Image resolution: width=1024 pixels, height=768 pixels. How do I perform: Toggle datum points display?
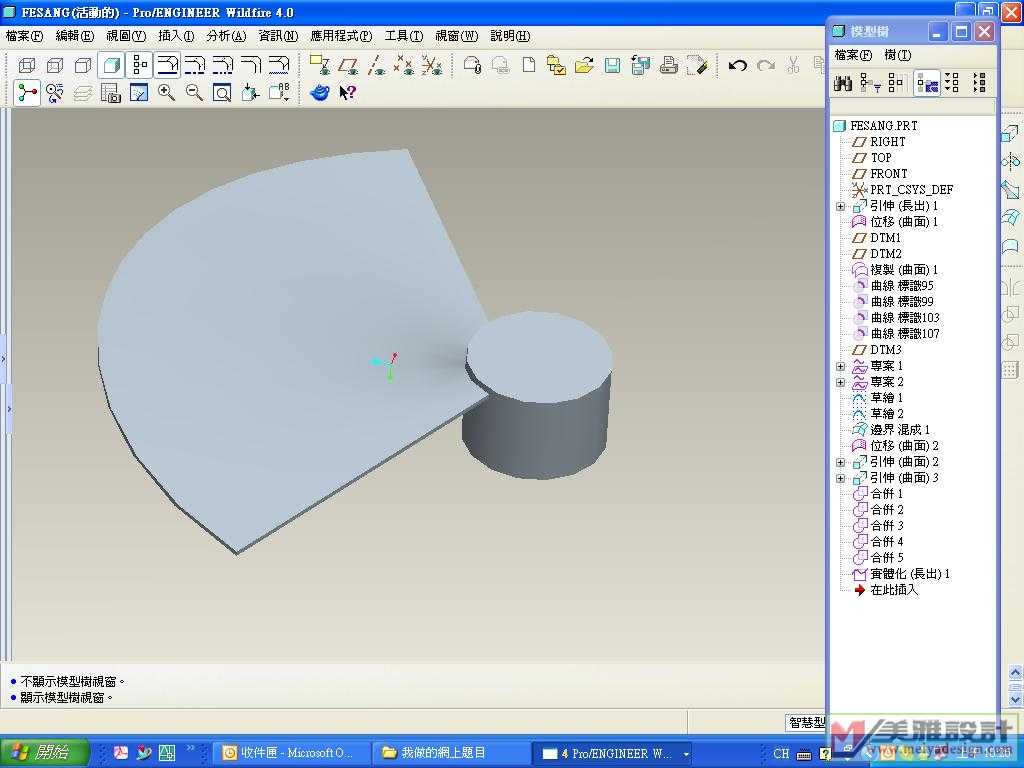pos(403,65)
